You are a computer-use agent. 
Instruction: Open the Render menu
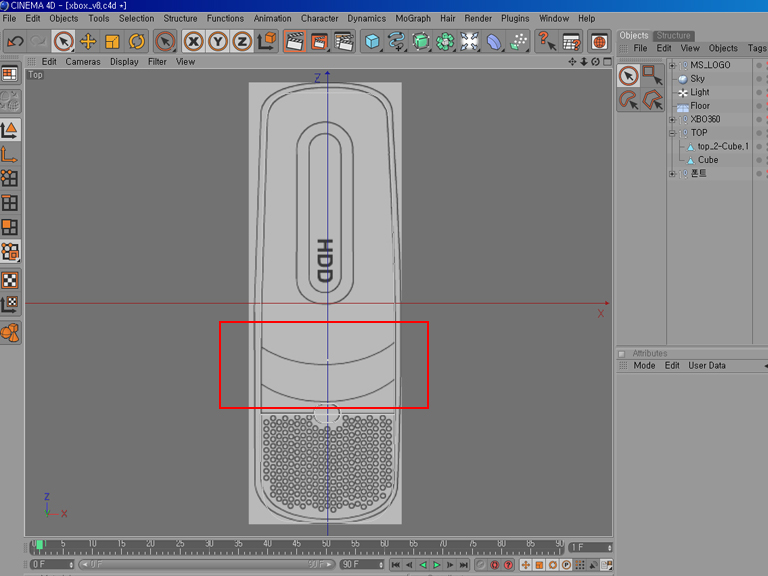click(x=478, y=18)
